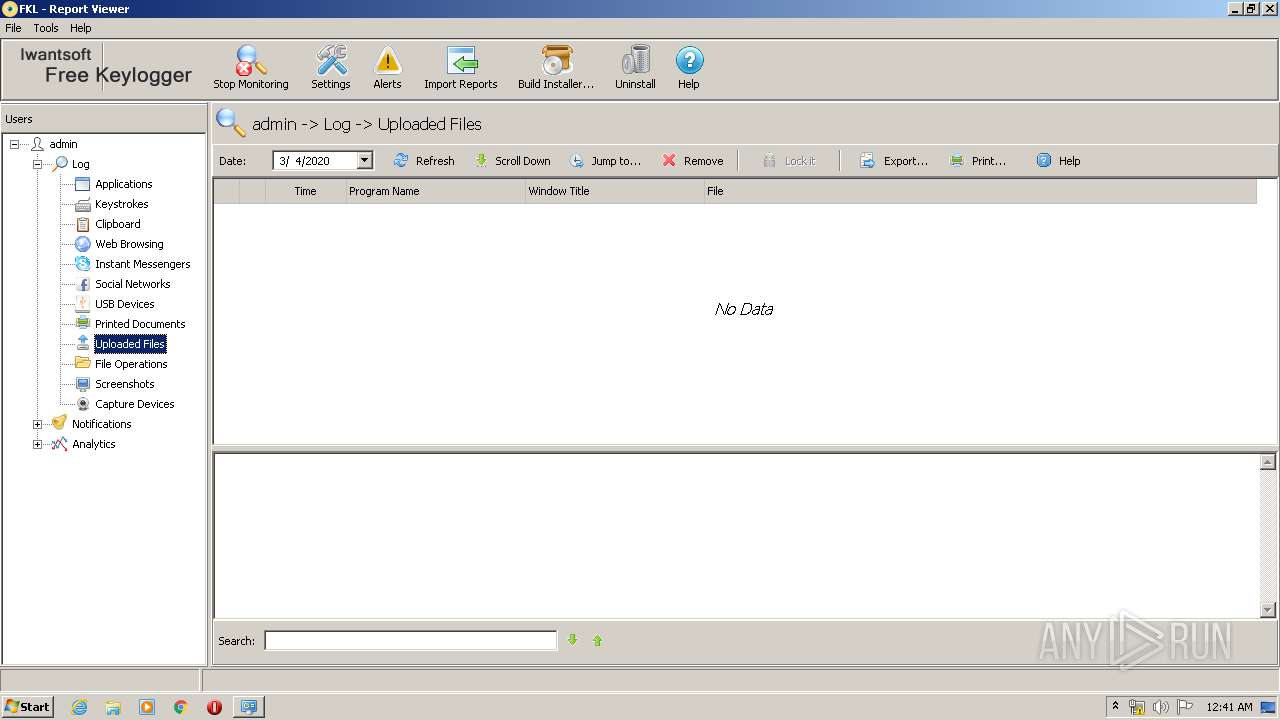Select the Log tree node
Image resolution: width=1280 pixels, height=720 pixels.
(x=80, y=164)
